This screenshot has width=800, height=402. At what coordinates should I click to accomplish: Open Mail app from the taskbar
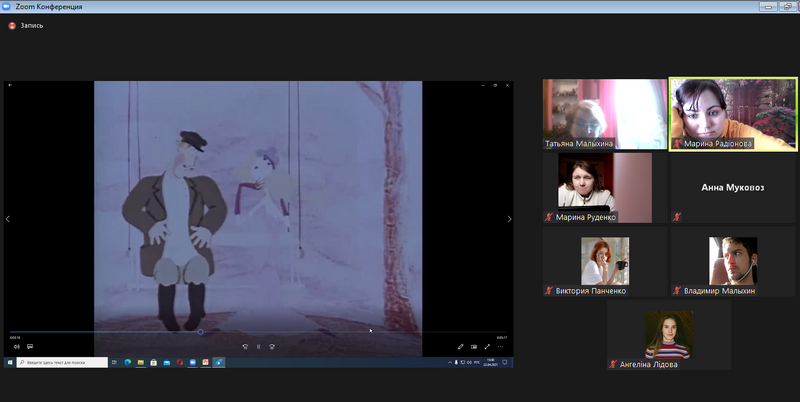tap(167, 362)
